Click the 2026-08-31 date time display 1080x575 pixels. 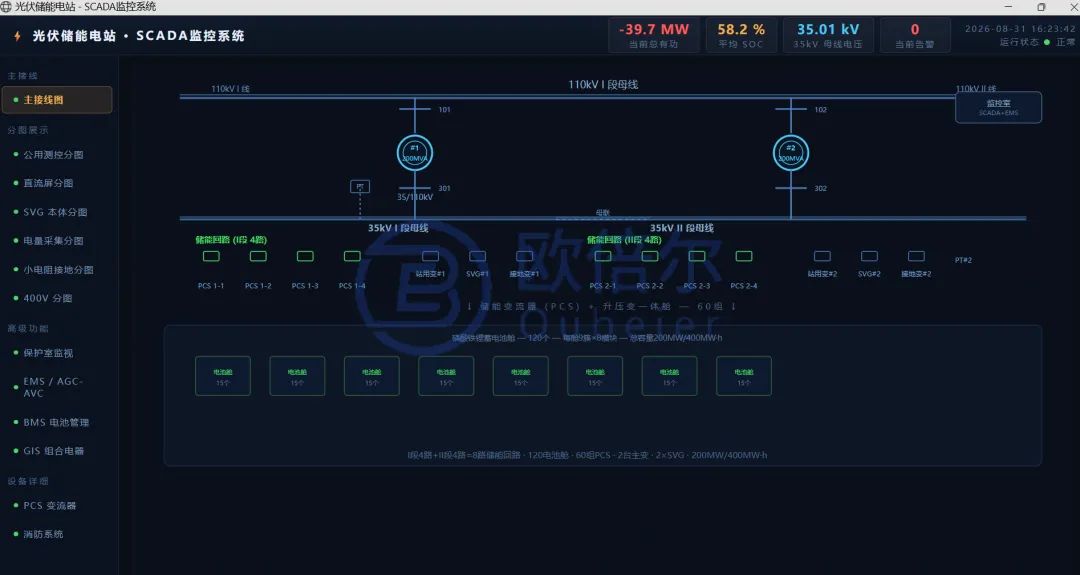point(1019,29)
